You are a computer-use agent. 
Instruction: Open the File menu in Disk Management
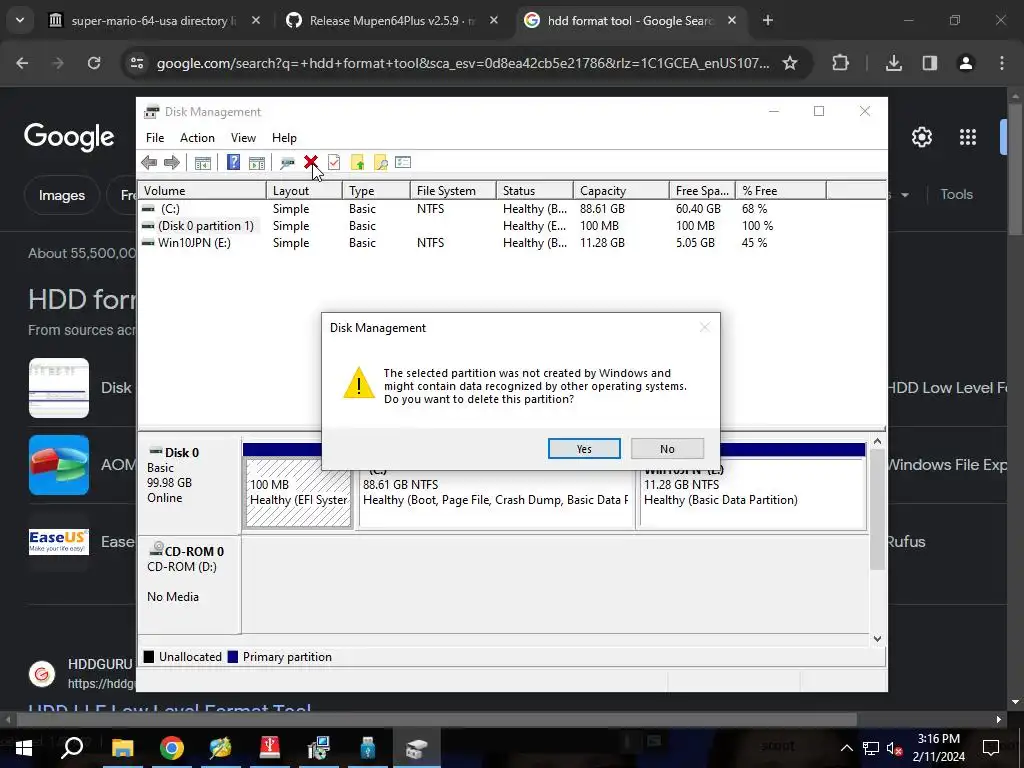point(155,138)
